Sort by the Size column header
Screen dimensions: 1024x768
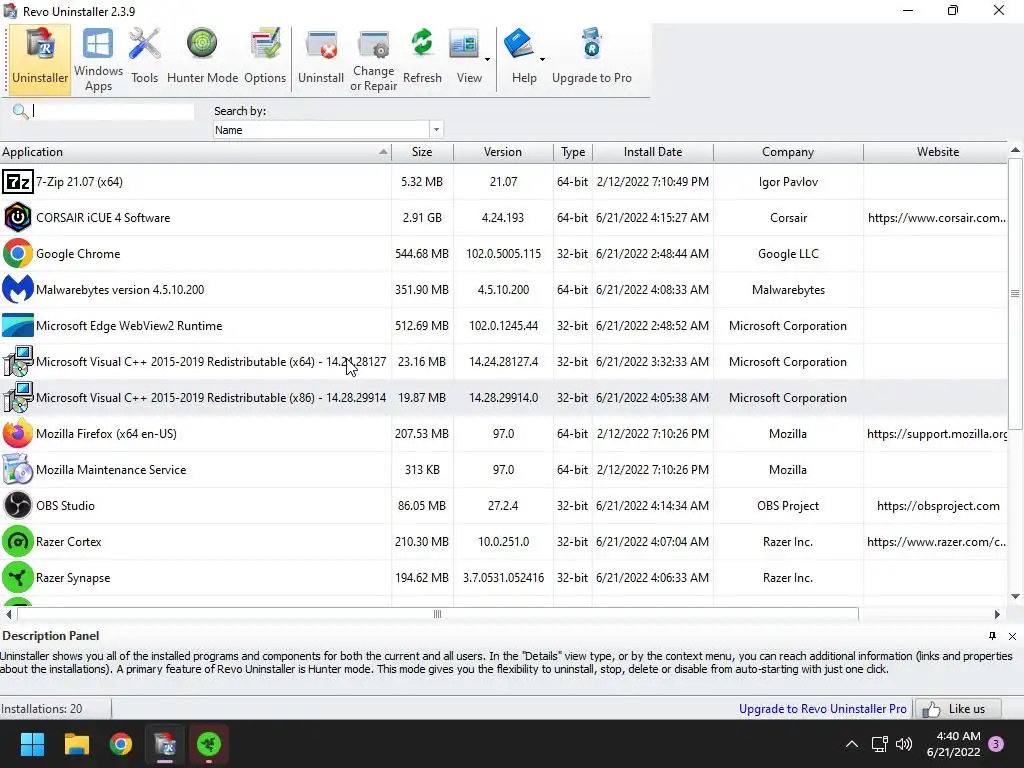point(422,152)
